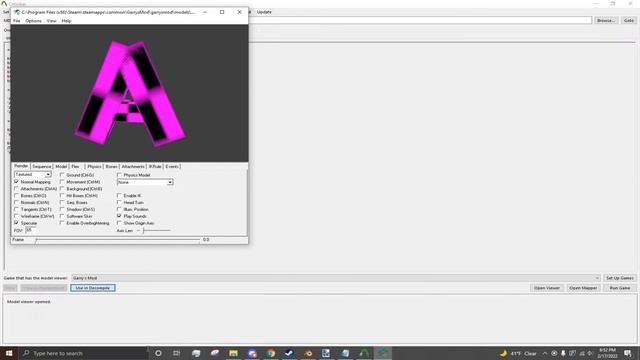The height and width of the screenshot is (360, 640).
Task: Expand the Garry's Mod game selector dropdown
Action: 336,278
